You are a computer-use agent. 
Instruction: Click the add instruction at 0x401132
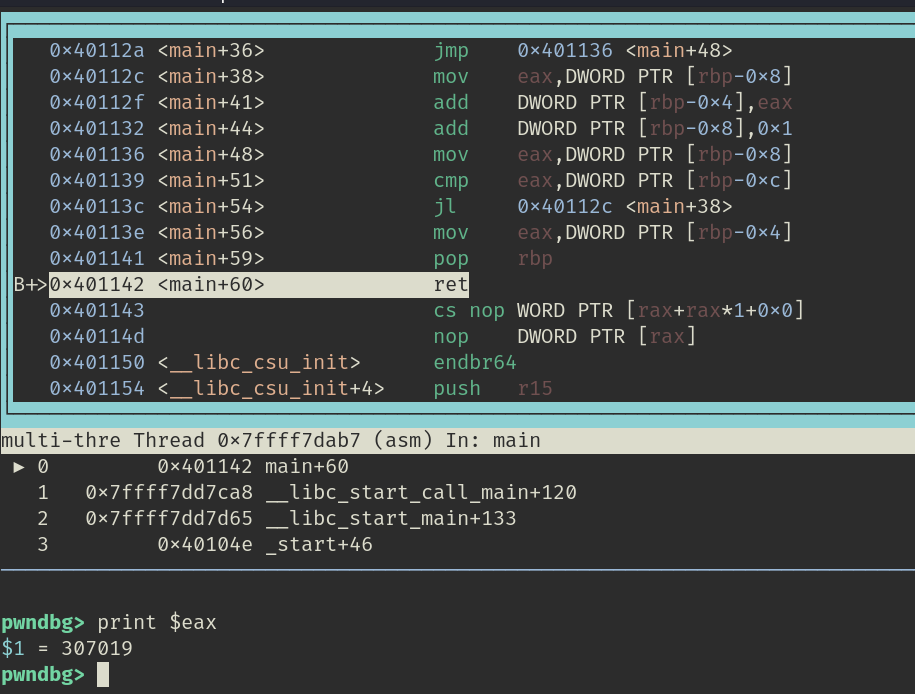[421, 128]
